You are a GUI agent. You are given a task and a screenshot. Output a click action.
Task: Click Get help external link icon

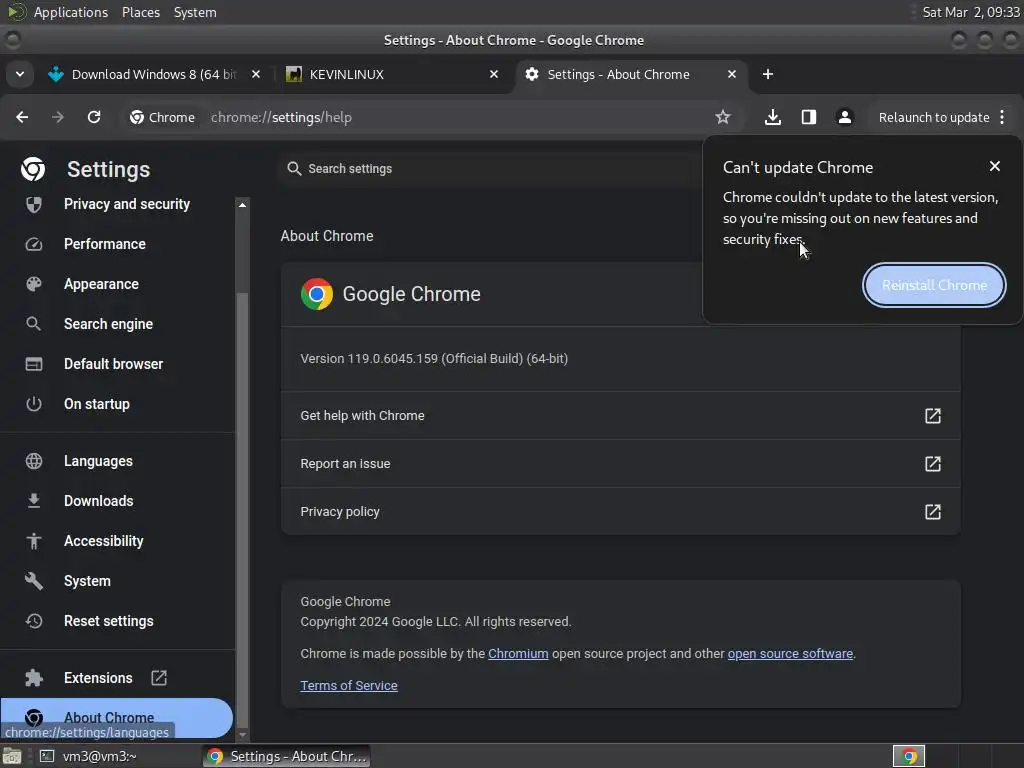click(x=933, y=416)
